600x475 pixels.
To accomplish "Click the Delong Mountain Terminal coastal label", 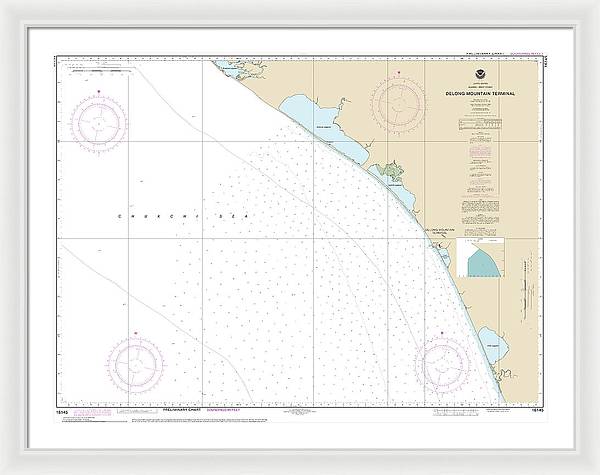I will 440,231.
